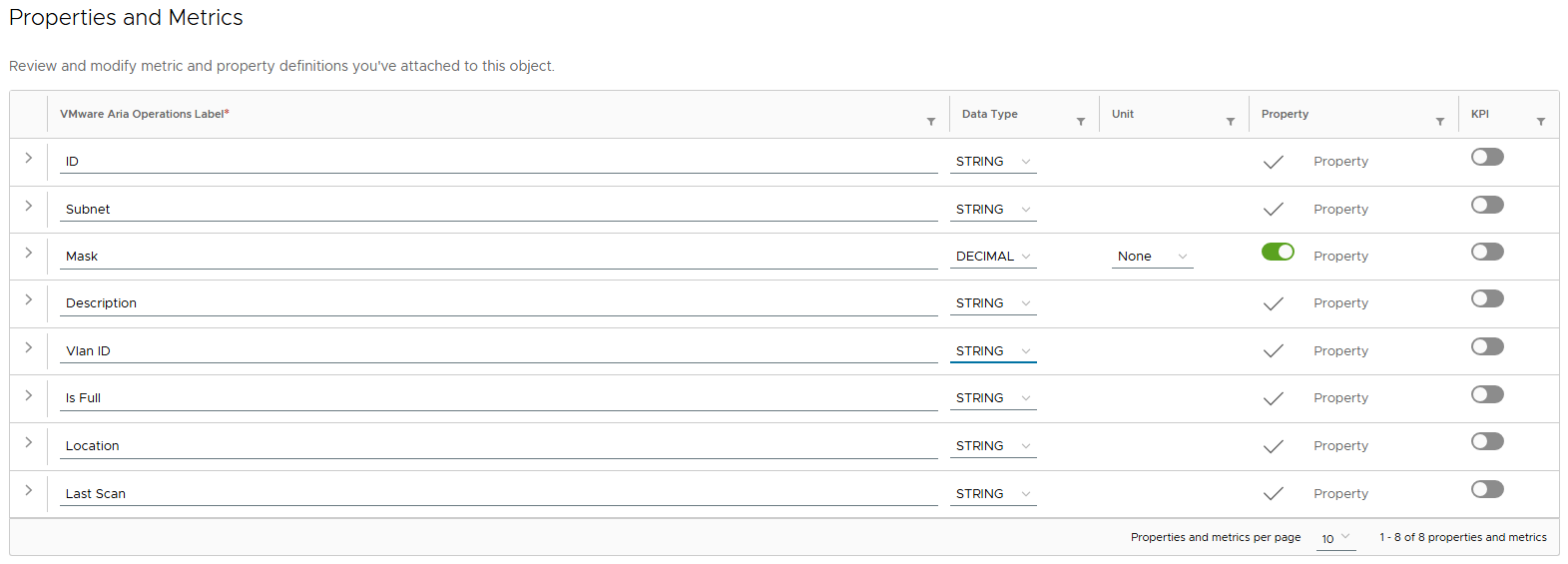Change the properties per page dropdown
The height and width of the screenshot is (564, 1568).
pos(1335,538)
